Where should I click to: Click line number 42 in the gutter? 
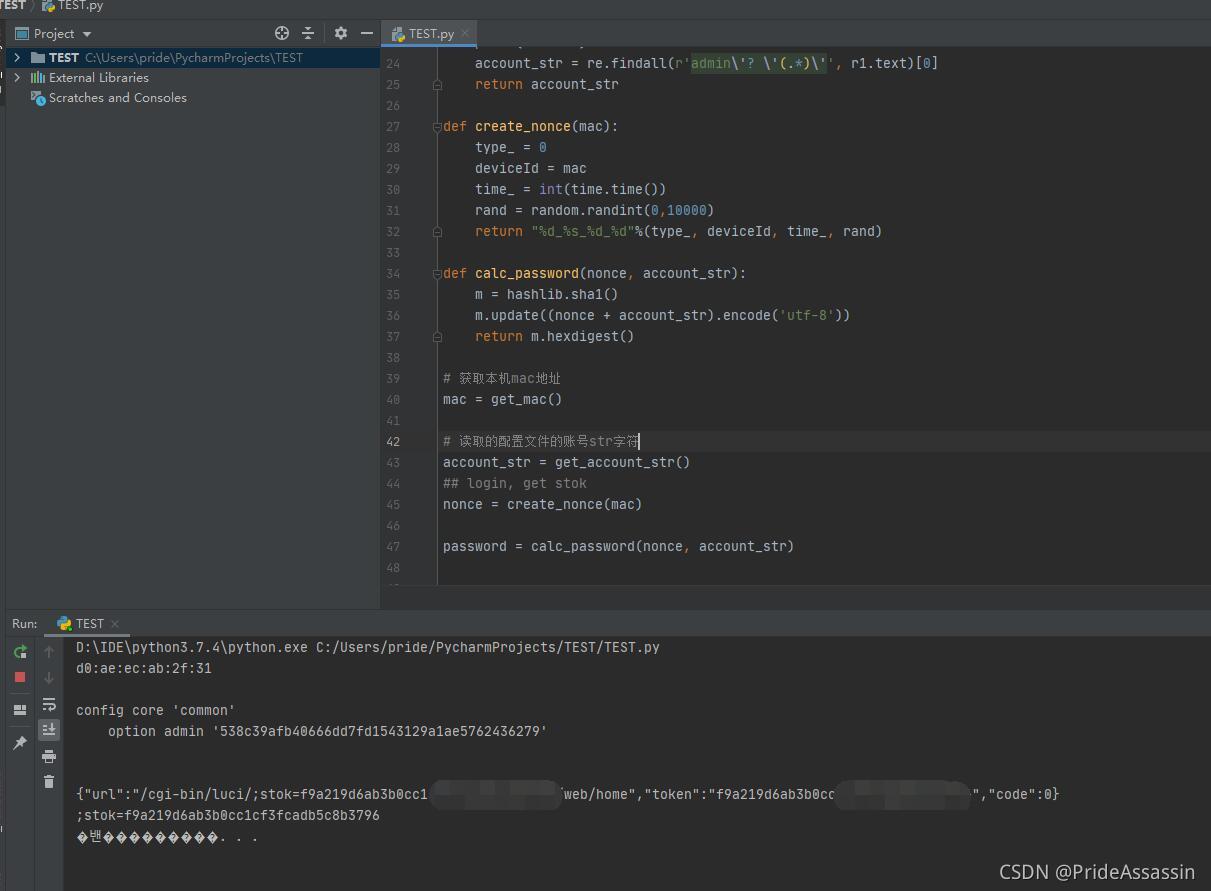pos(392,441)
